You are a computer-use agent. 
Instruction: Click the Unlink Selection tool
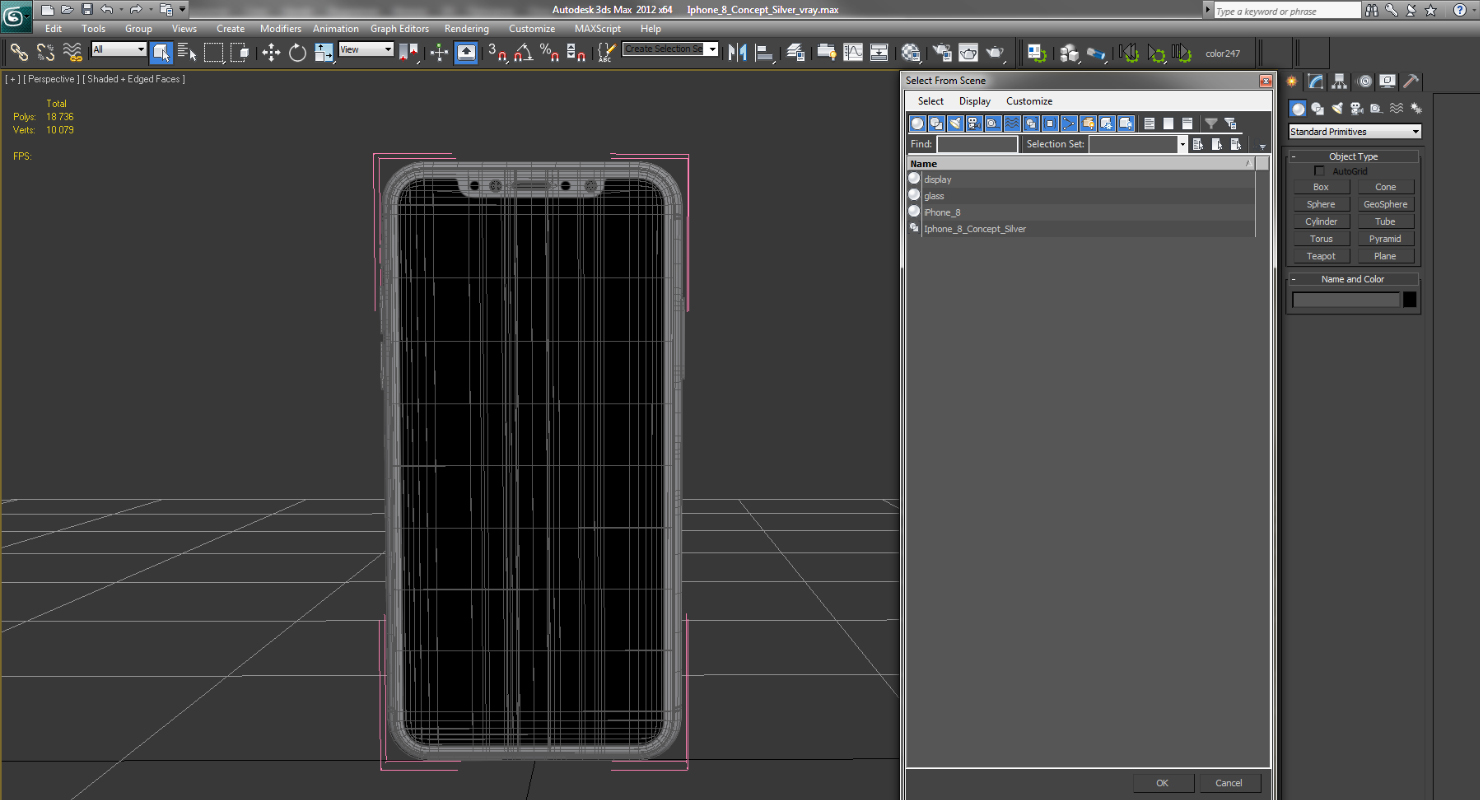46,52
